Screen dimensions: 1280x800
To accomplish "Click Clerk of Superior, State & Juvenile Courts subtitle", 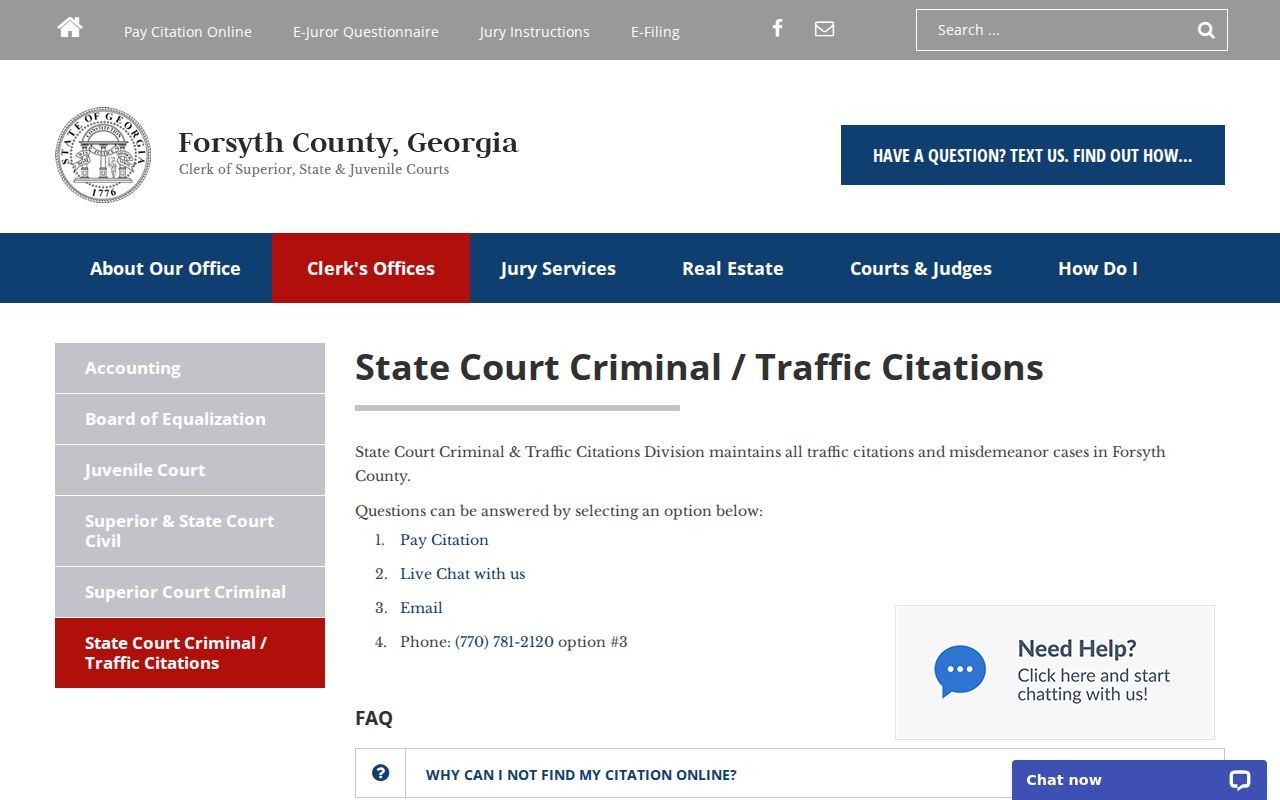I will tap(314, 170).
